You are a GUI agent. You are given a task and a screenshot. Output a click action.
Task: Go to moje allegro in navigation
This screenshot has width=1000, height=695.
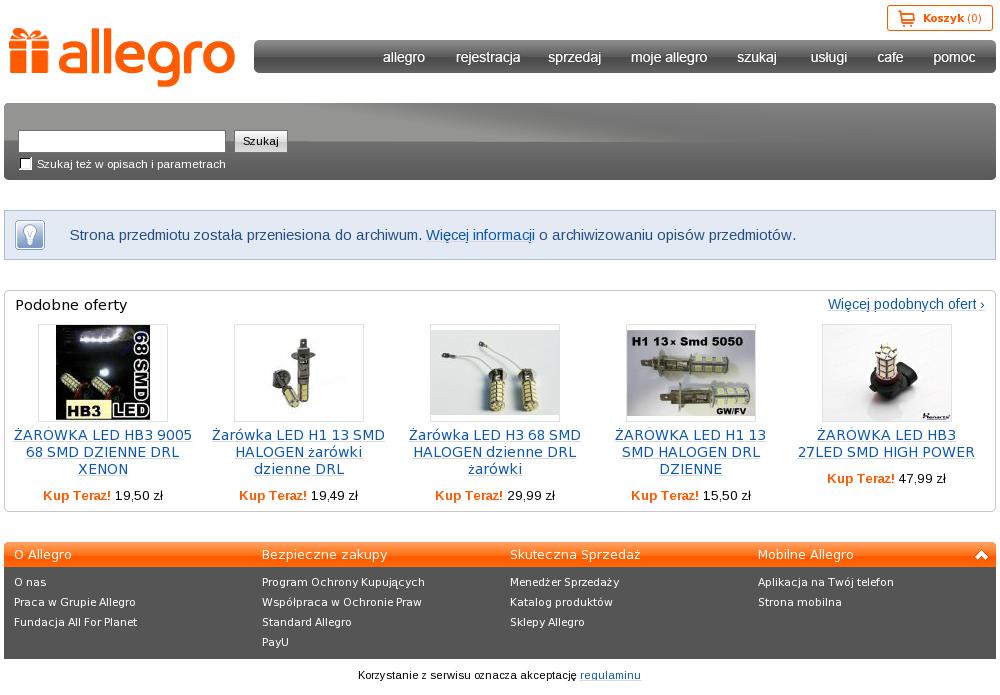pyautogui.click(x=668, y=57)
